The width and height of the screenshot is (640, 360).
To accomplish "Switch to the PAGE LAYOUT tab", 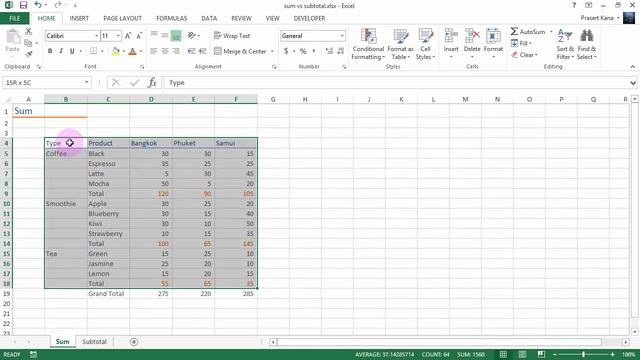I will [122, 18].
